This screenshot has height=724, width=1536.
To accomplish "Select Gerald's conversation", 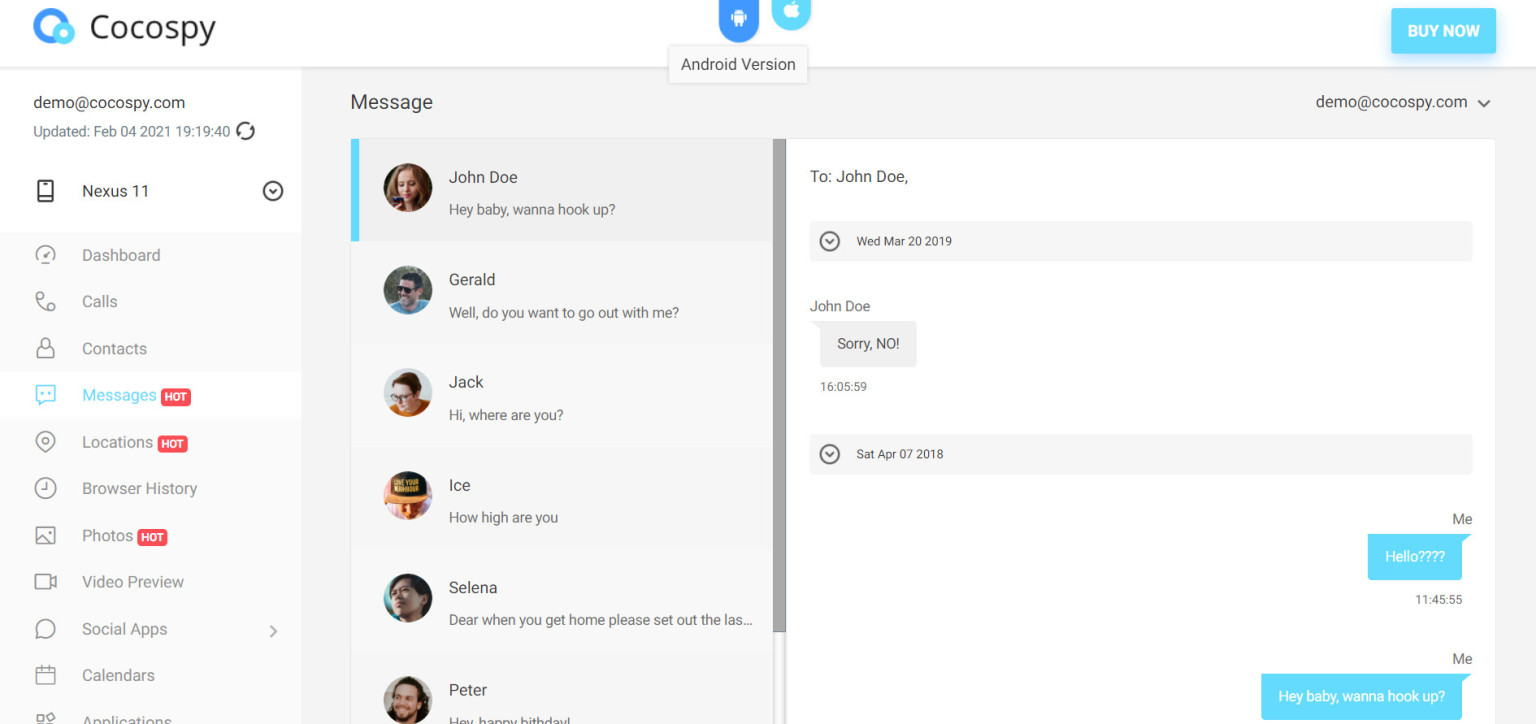I will [x=562, y=292].
